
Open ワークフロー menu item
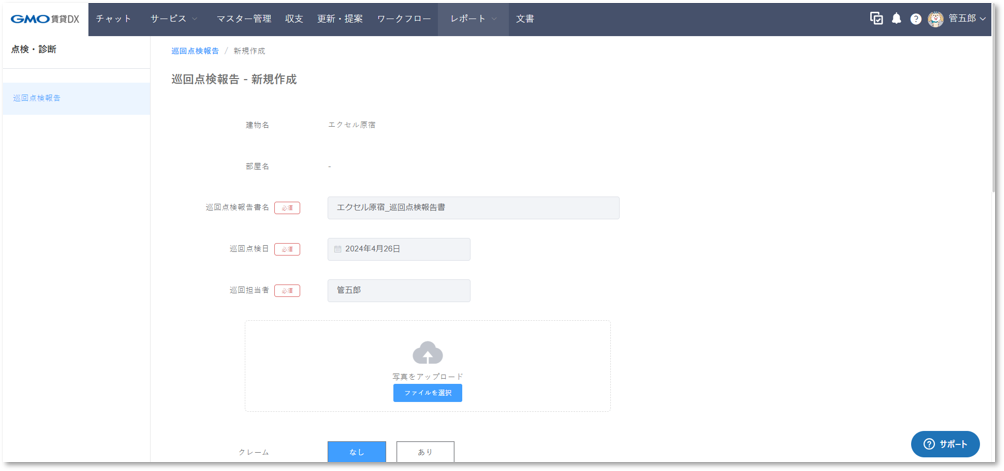pos(404,19)
